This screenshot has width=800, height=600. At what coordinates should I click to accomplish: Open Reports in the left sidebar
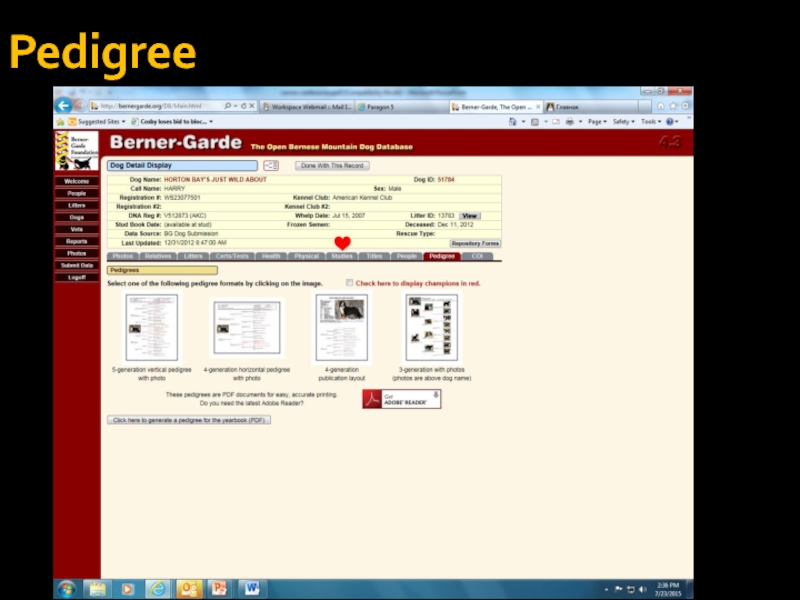pyautogui.click(x=77, y=241)
